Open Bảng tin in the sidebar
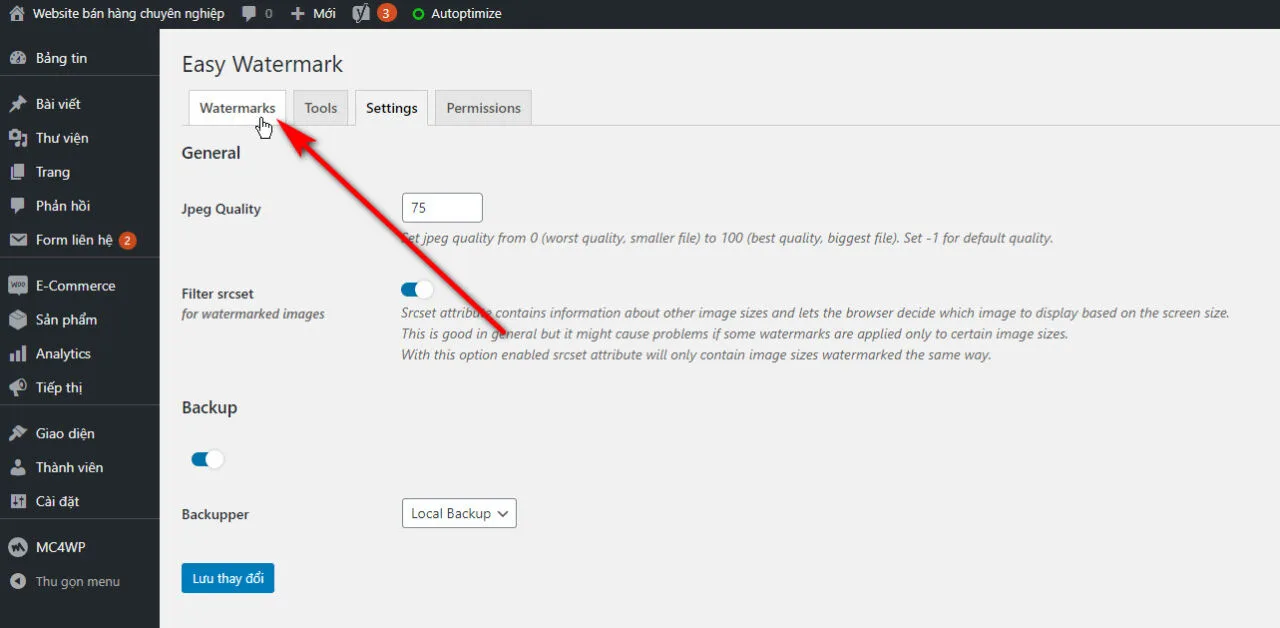Screen dimensions: 1280x628 click(61, 58)
